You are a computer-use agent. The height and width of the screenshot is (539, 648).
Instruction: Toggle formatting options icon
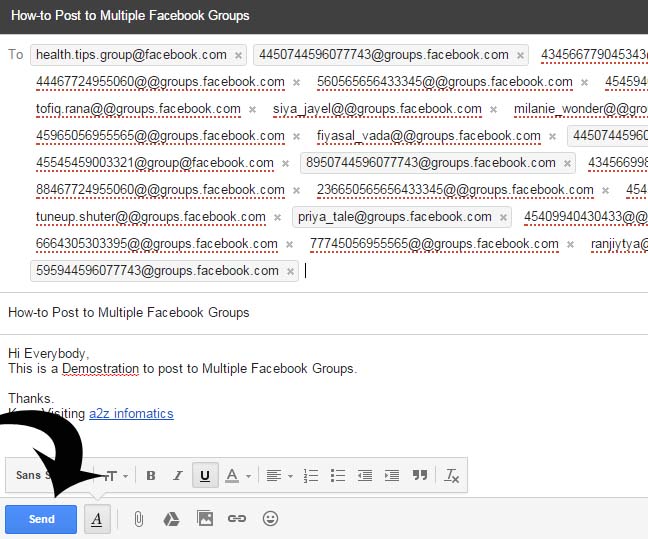pos(97,519)
